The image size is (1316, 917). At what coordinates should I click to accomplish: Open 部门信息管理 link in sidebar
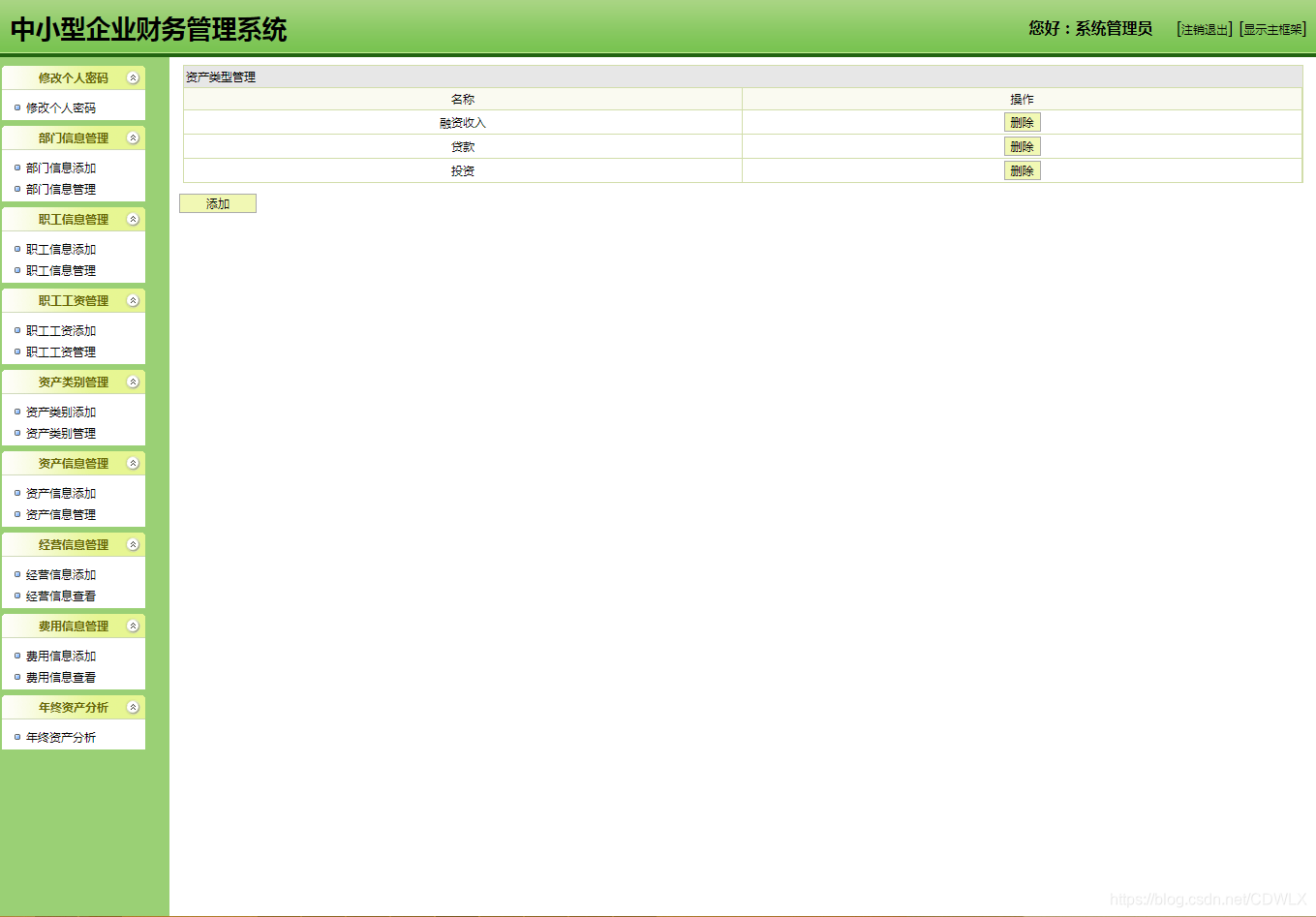tap(61, 190)
